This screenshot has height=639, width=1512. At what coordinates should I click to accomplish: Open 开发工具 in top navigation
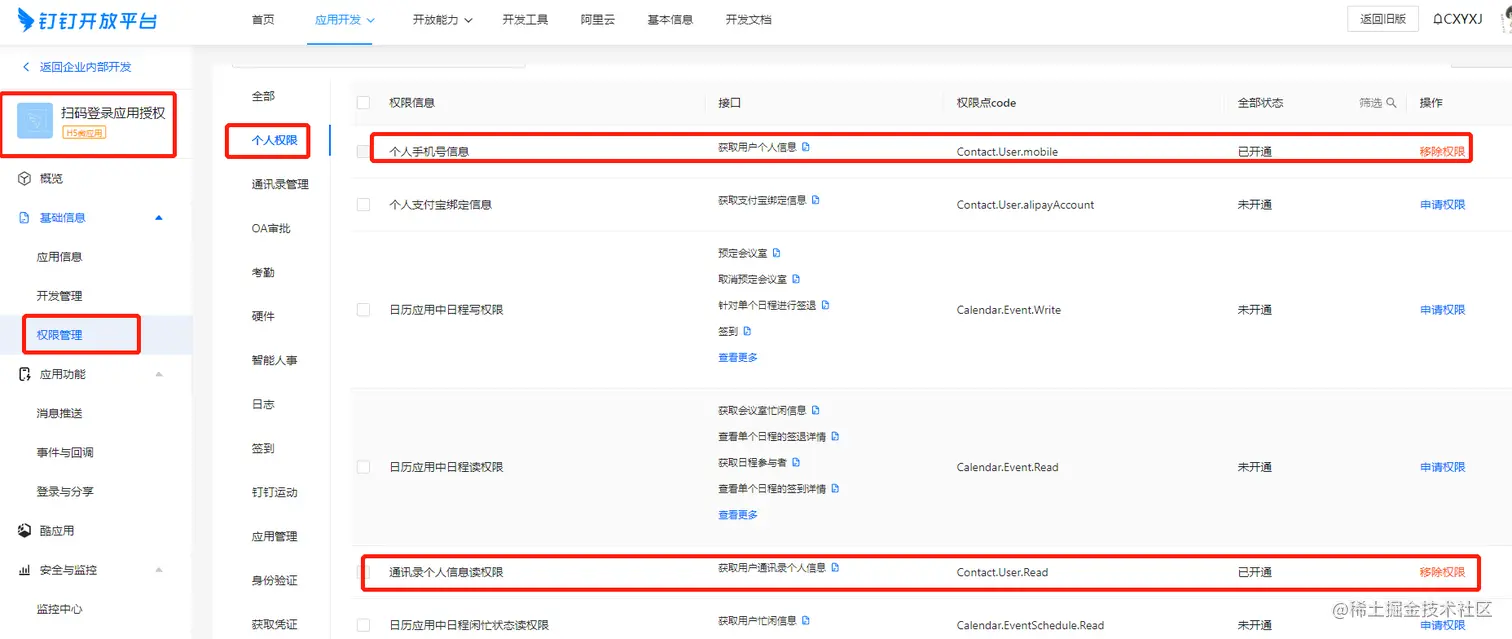pyautogui.click(x=525, y=20)
